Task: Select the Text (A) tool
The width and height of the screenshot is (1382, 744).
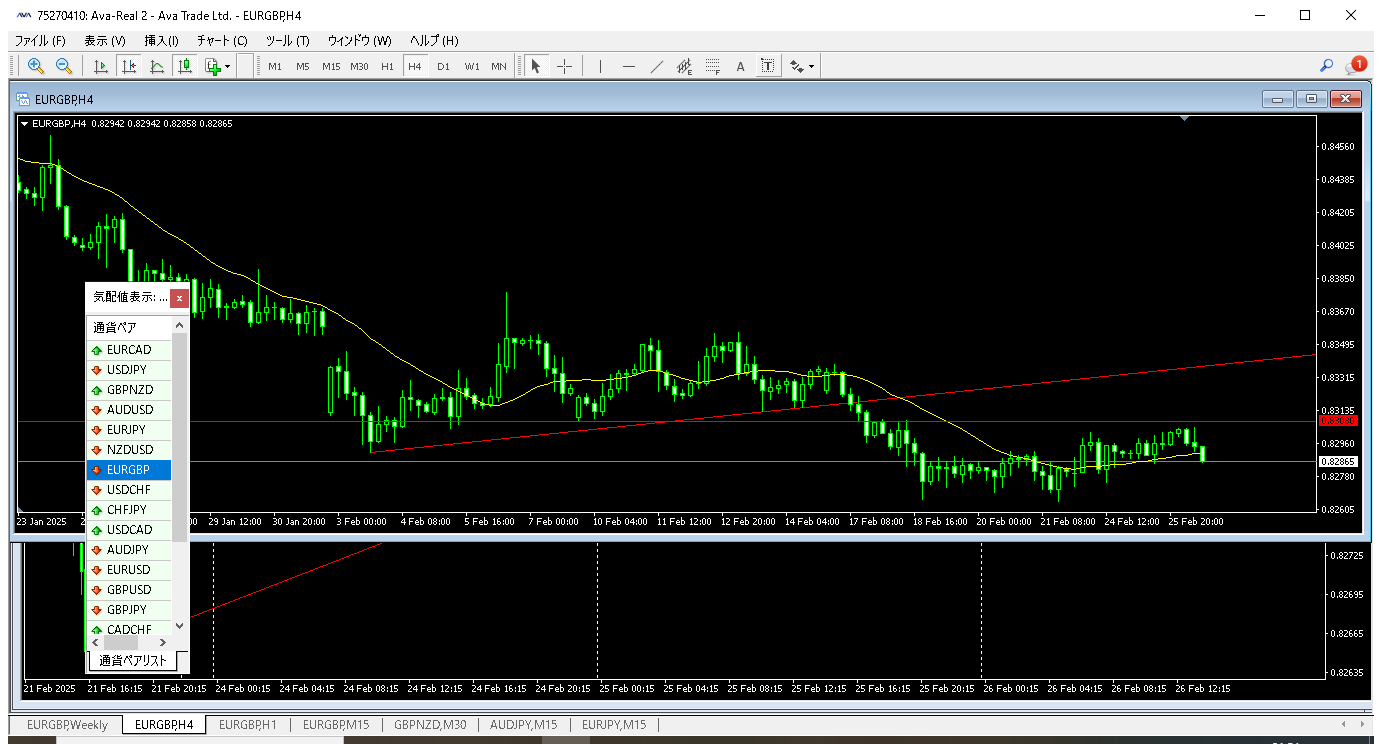Action: tap(740, 66)
